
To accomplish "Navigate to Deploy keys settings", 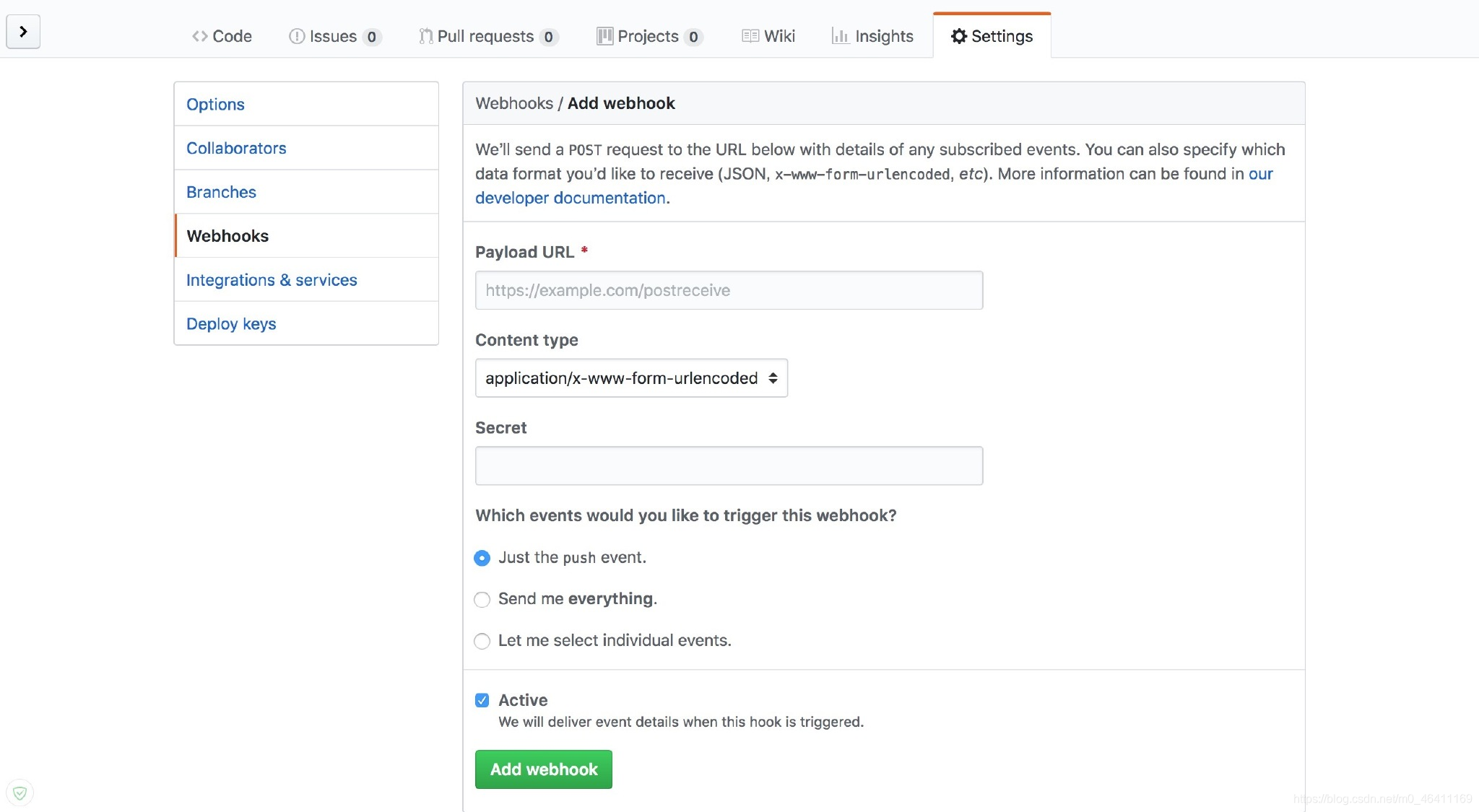I will tap(231, 322).
